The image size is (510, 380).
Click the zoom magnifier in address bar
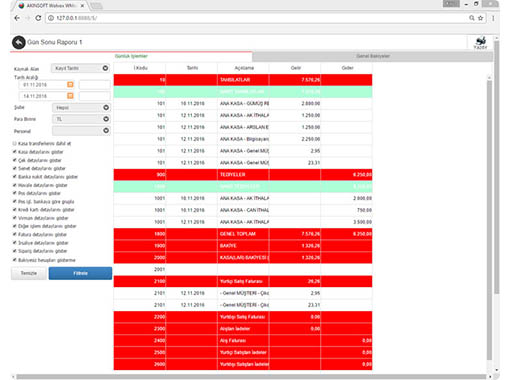click(472, 18)
